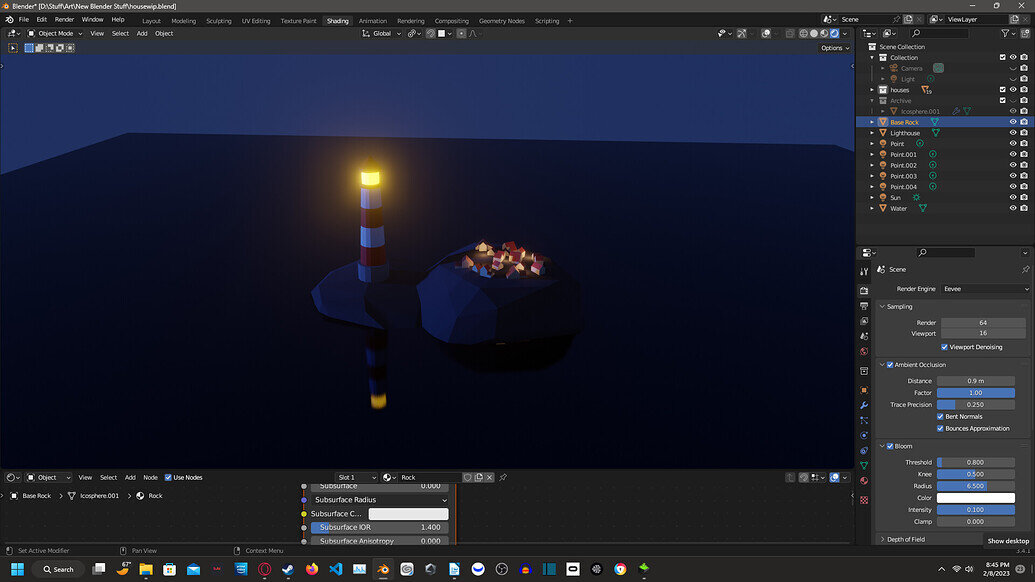Open Object Data properties green triangle tab

pos(864,465)
